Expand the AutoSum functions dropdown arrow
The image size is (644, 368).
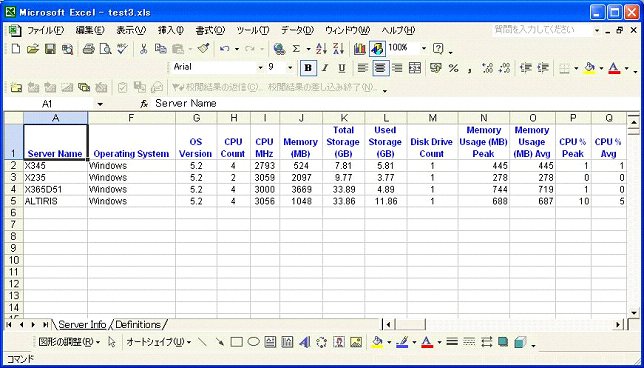308,49
